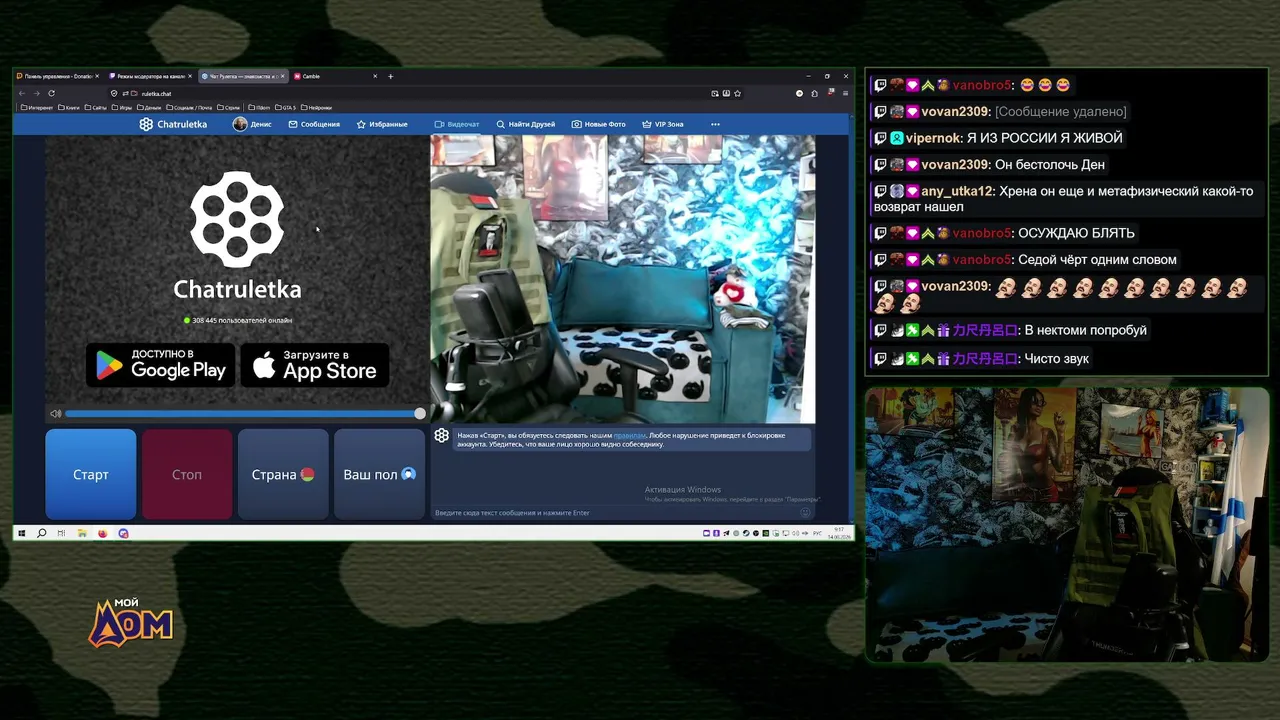This screenshot has height=720, width=1280.
Task: Switch to the Режим модератора browser tab
Action: 150,76
